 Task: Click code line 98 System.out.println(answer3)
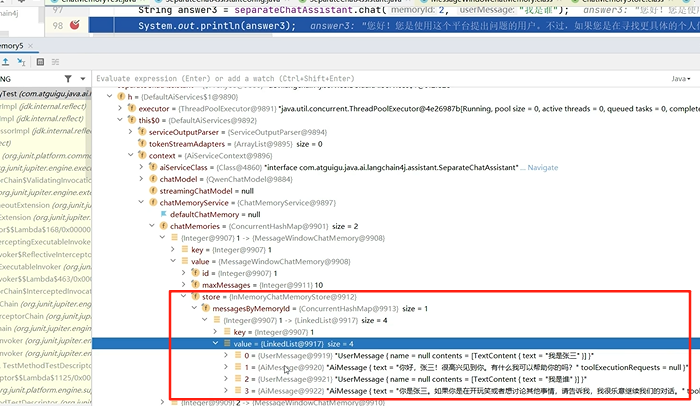(x=217, y=25)
